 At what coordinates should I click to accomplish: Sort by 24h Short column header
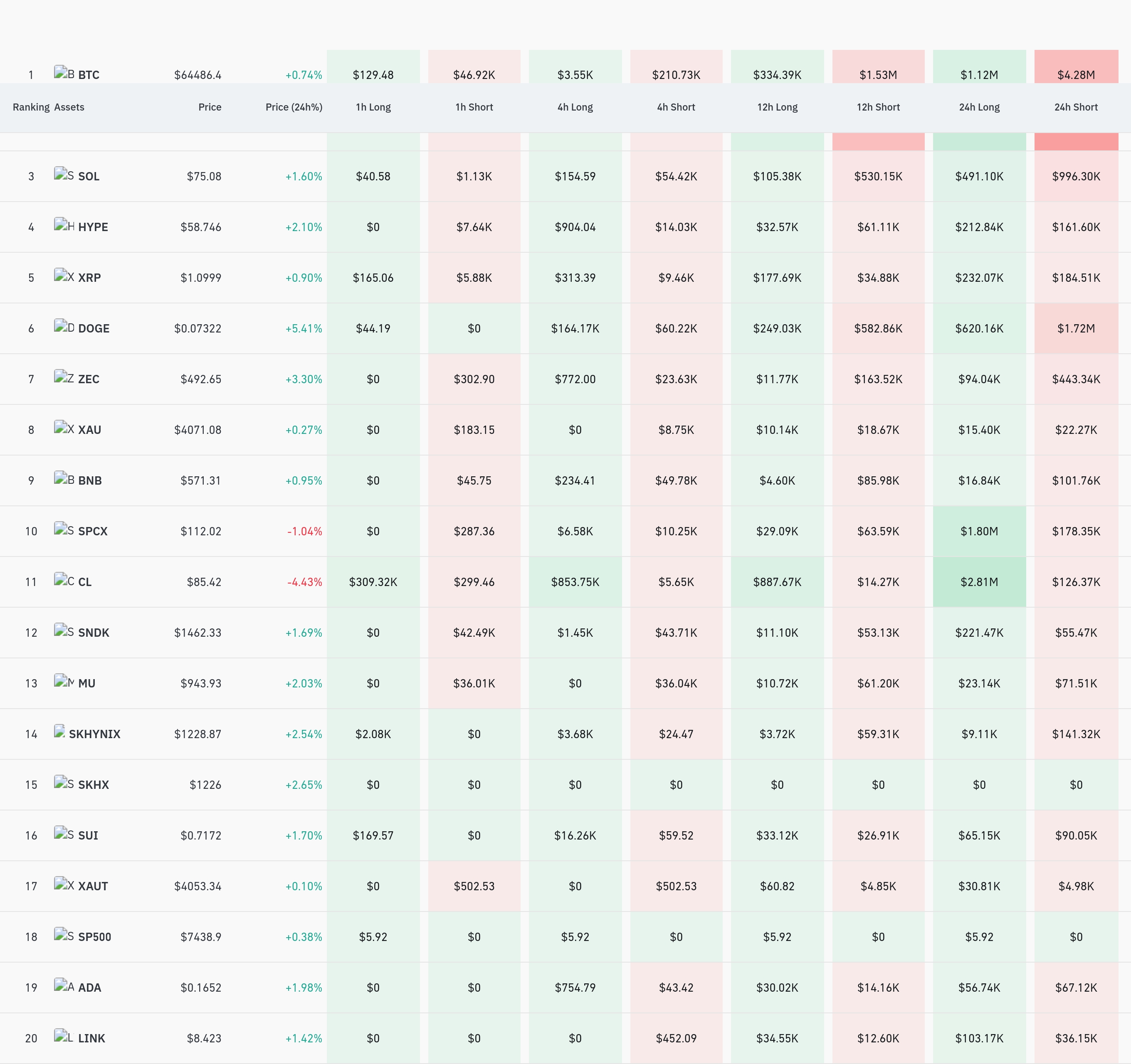[1076, 107]
